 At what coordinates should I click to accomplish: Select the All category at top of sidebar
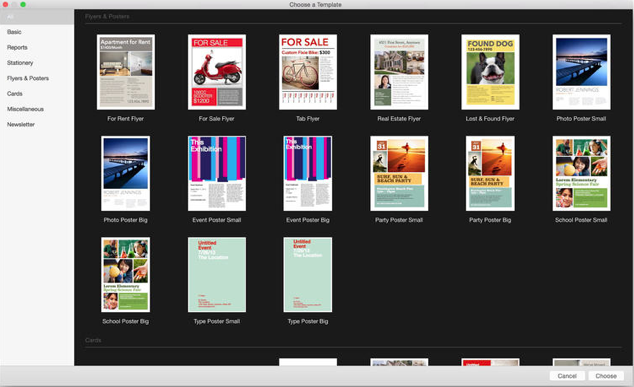(37, 17)
